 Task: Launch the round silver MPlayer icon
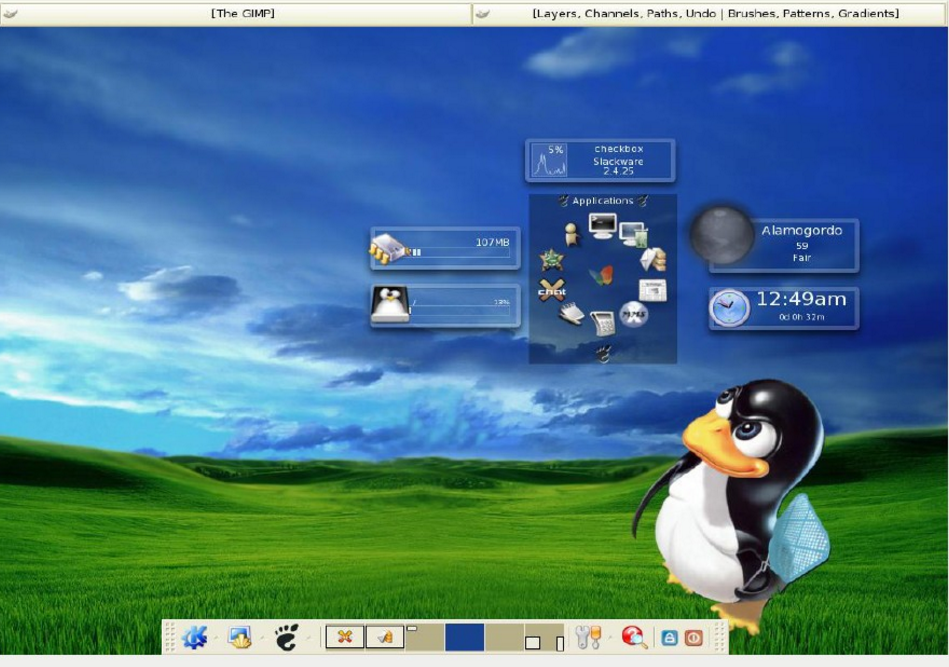(634, 315)
